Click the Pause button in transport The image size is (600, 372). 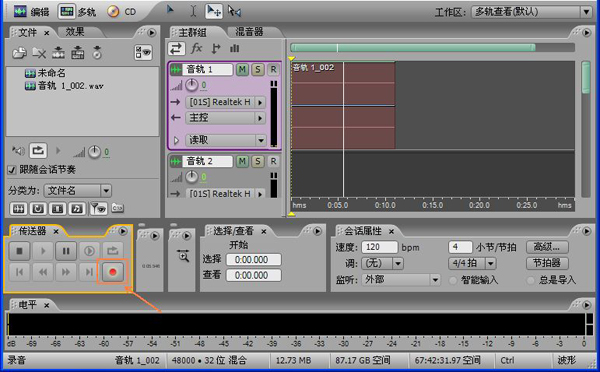(66, 251)
